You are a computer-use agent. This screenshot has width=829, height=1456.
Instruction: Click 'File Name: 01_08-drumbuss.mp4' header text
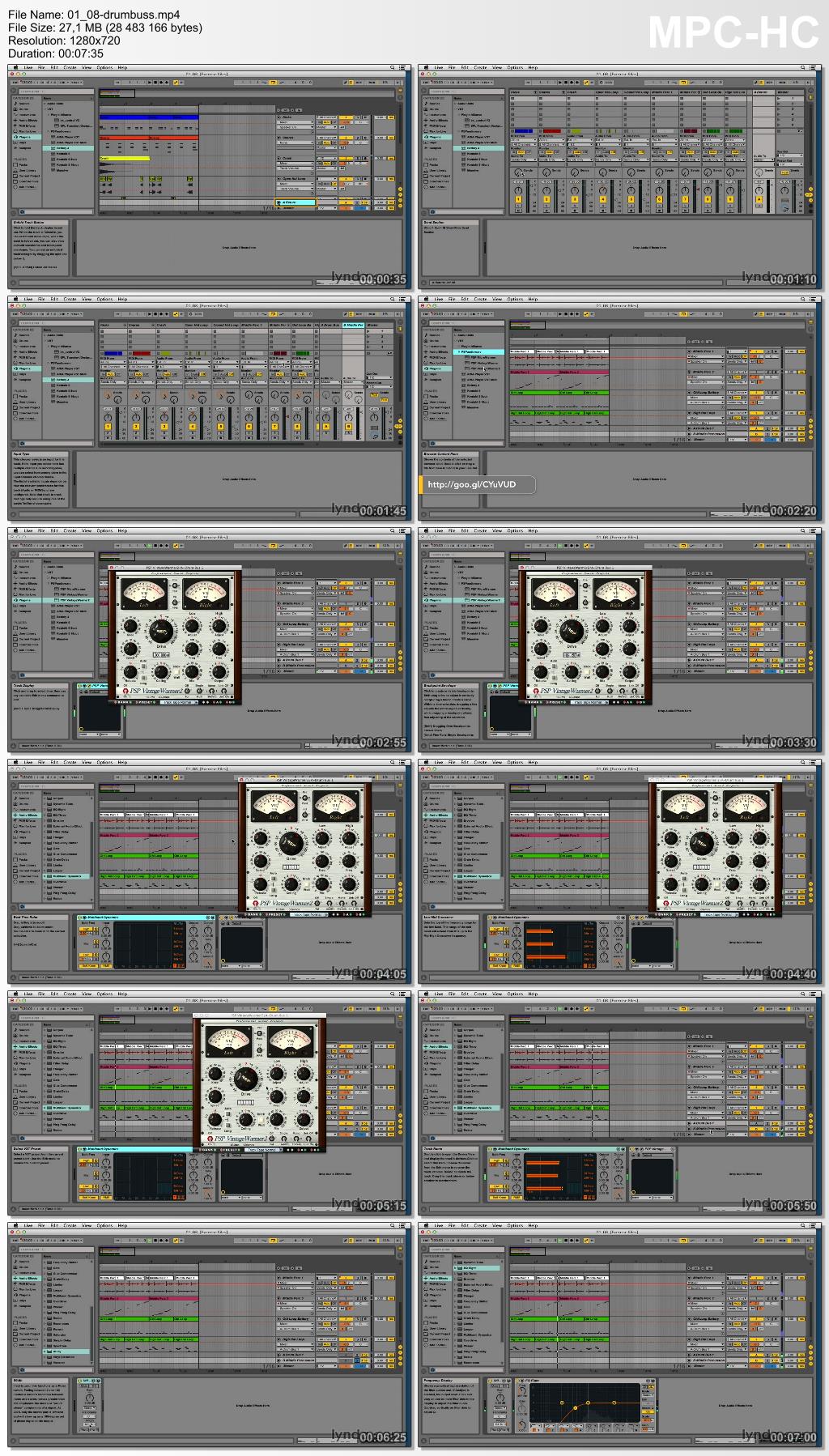point(94,15)
